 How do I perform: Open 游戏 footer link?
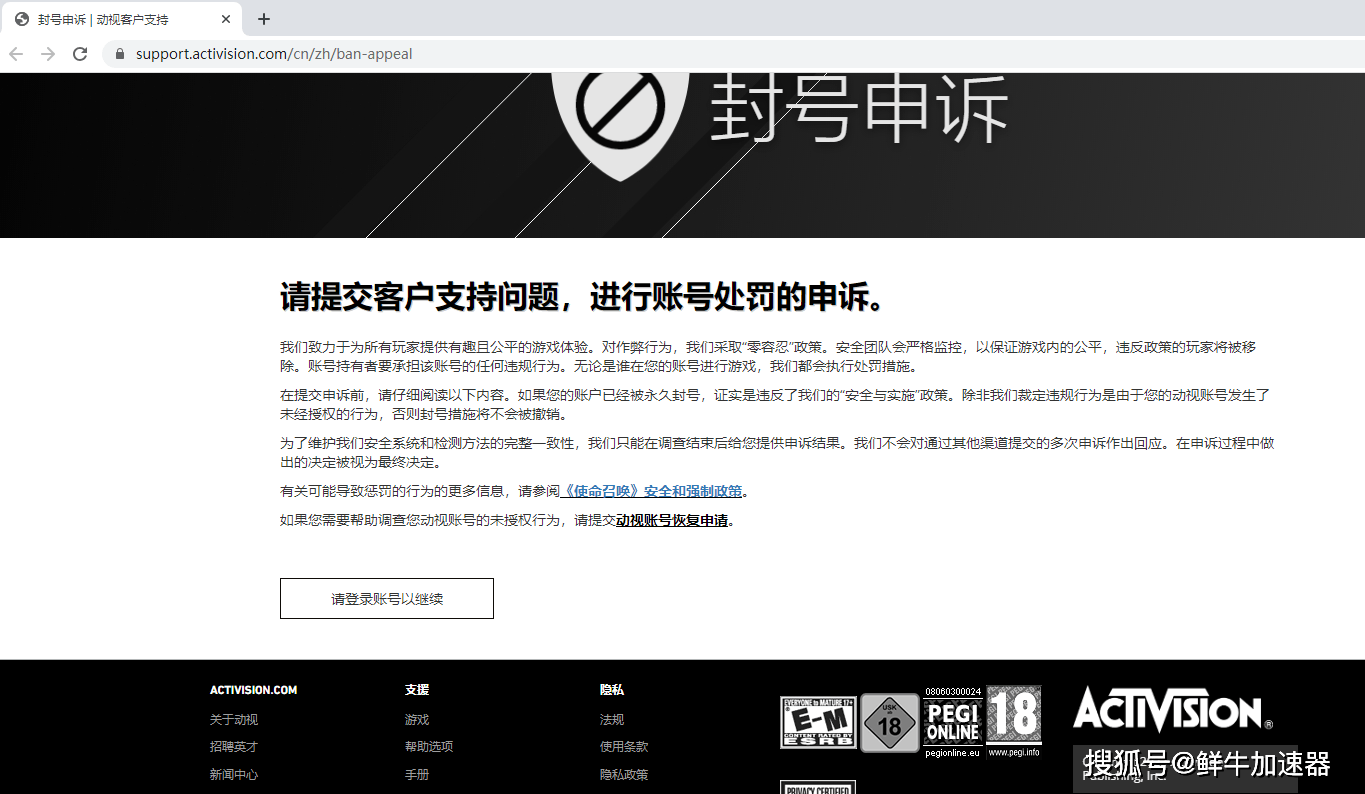click(x=417, y=719)
